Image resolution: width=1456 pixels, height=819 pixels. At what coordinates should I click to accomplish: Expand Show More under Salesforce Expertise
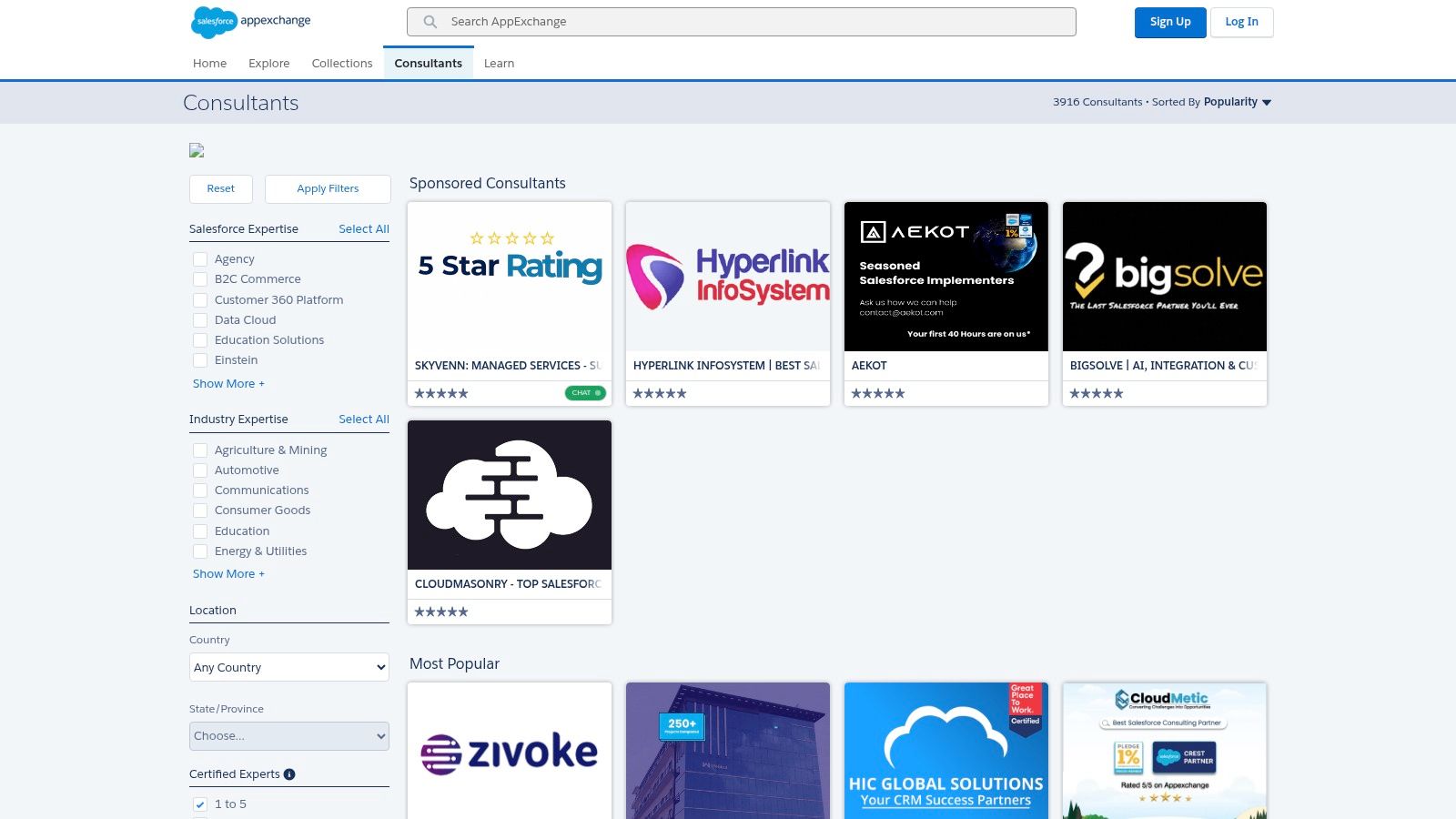[228, 383]
